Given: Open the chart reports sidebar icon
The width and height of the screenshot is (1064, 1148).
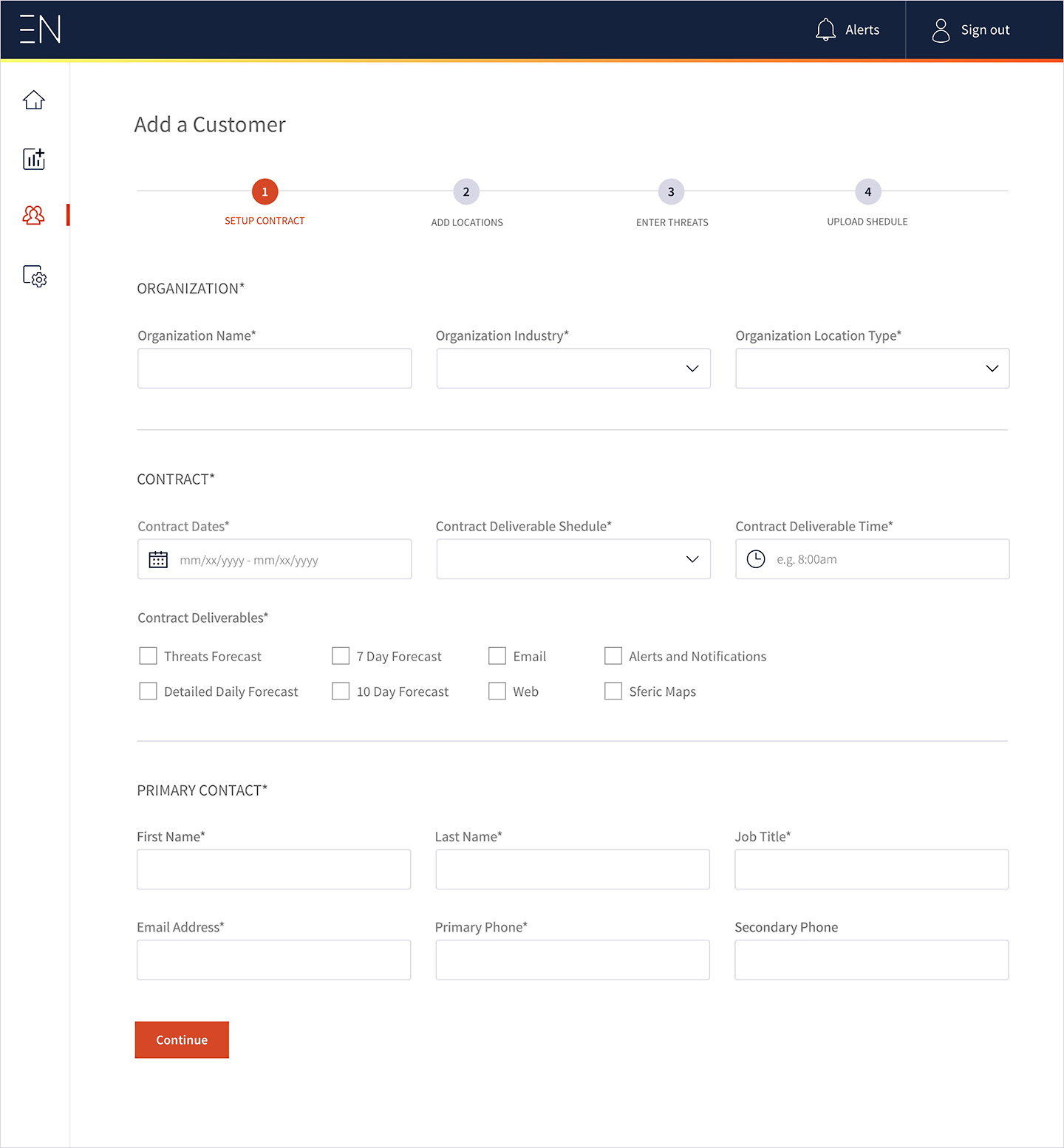Looking at the screenshot, I should coord(34,158).
